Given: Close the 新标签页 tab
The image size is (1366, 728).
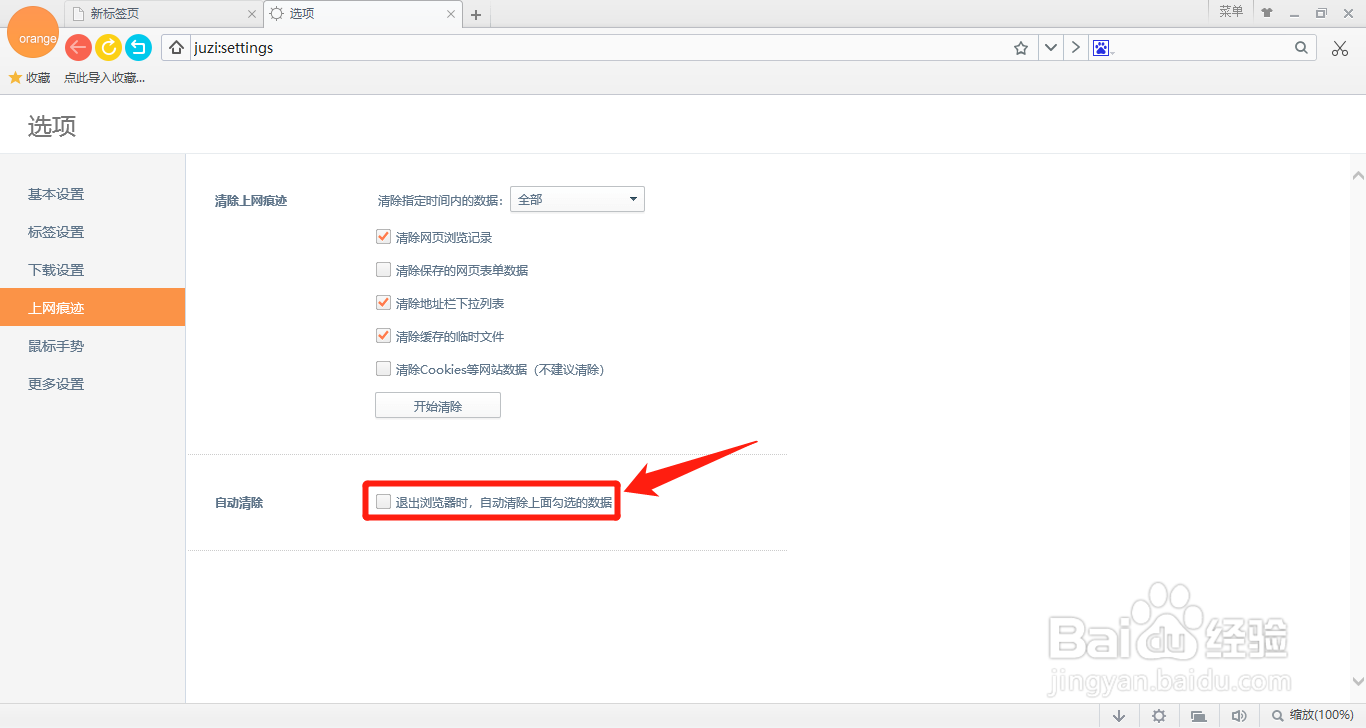Looking at the screenshot, I should 252,14.
